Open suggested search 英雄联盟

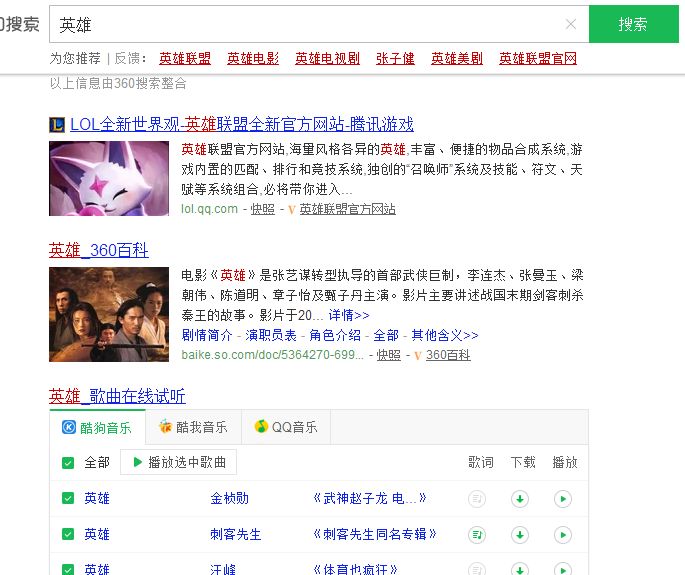[185, 58]
